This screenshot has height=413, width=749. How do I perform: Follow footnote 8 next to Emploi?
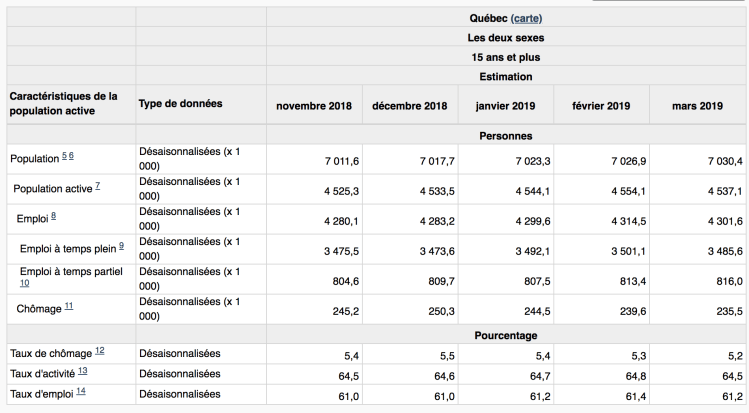(x=52, y=217)
